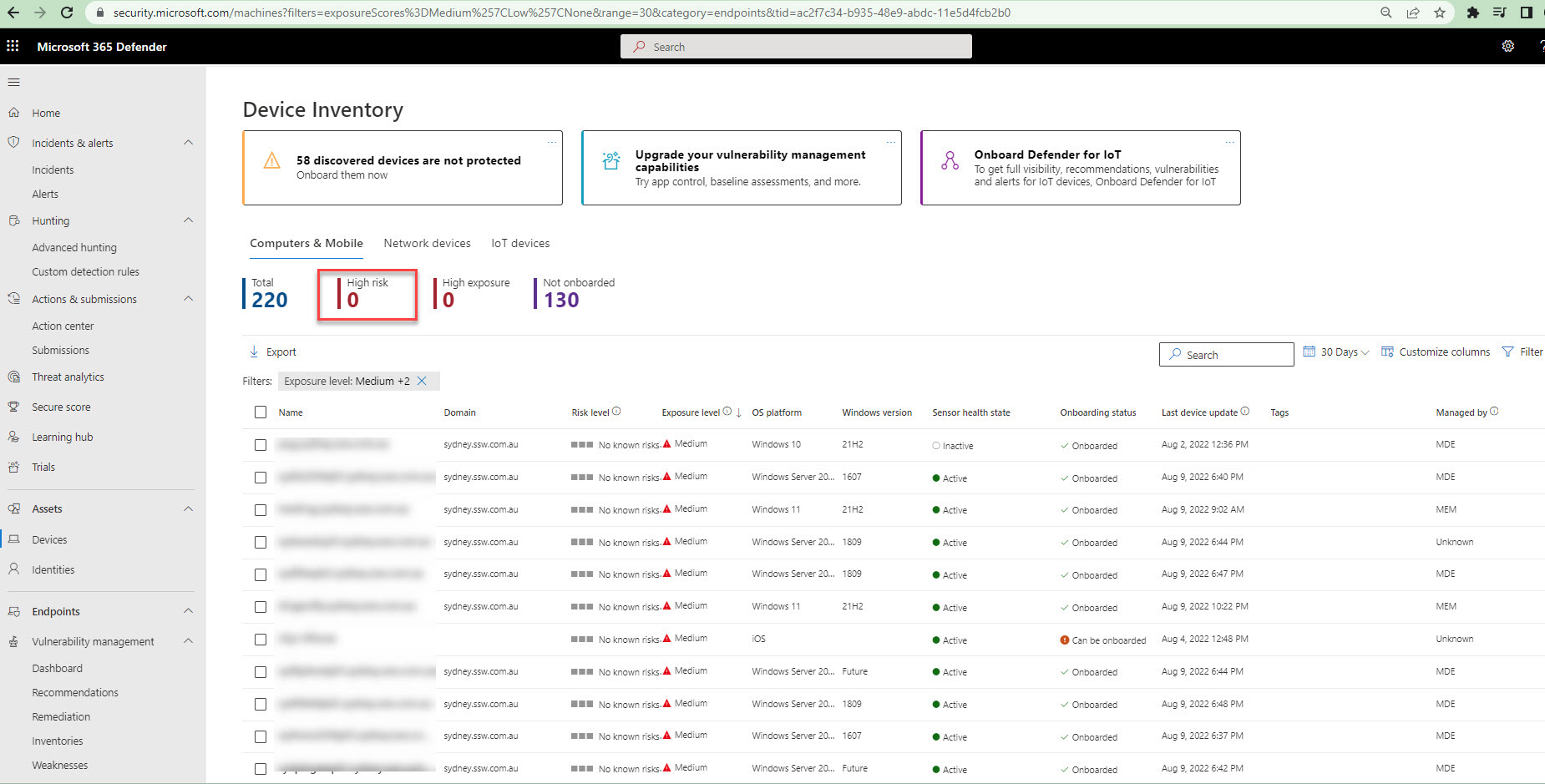Open Advanced hunting in sidebar

tap(74, 247)
